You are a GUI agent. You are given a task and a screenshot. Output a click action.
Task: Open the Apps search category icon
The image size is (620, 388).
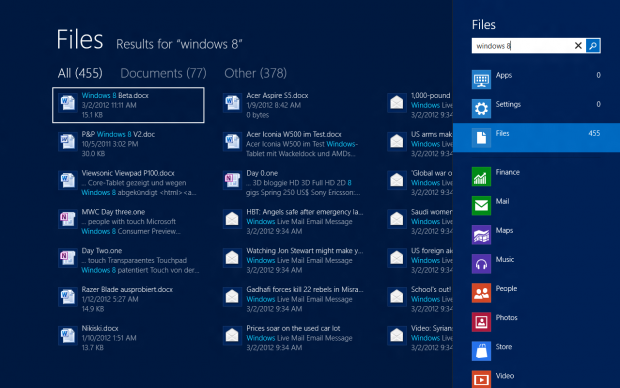click(x=481, y=79)
